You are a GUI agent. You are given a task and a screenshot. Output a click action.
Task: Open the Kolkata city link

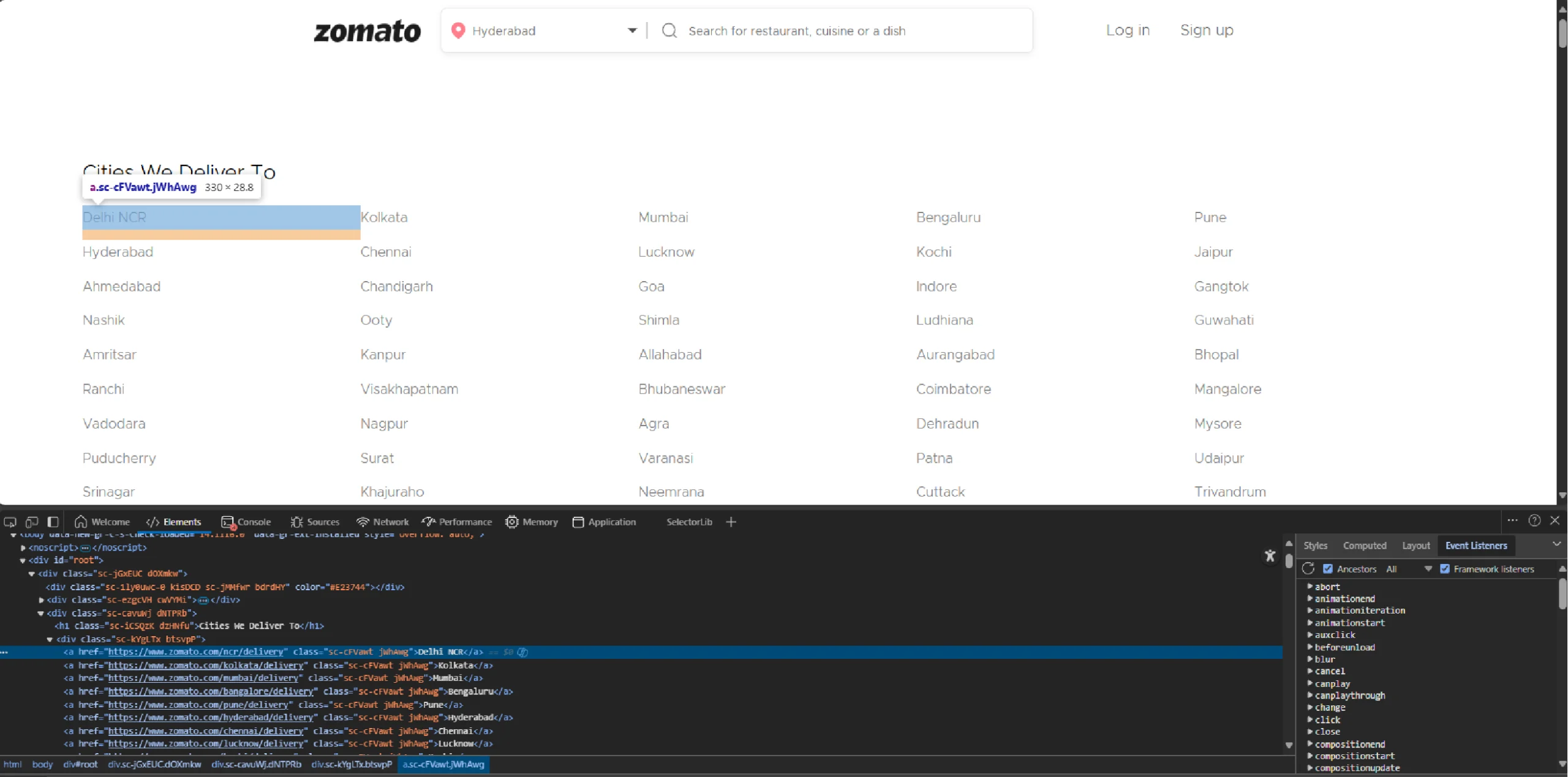click(384, 217)
